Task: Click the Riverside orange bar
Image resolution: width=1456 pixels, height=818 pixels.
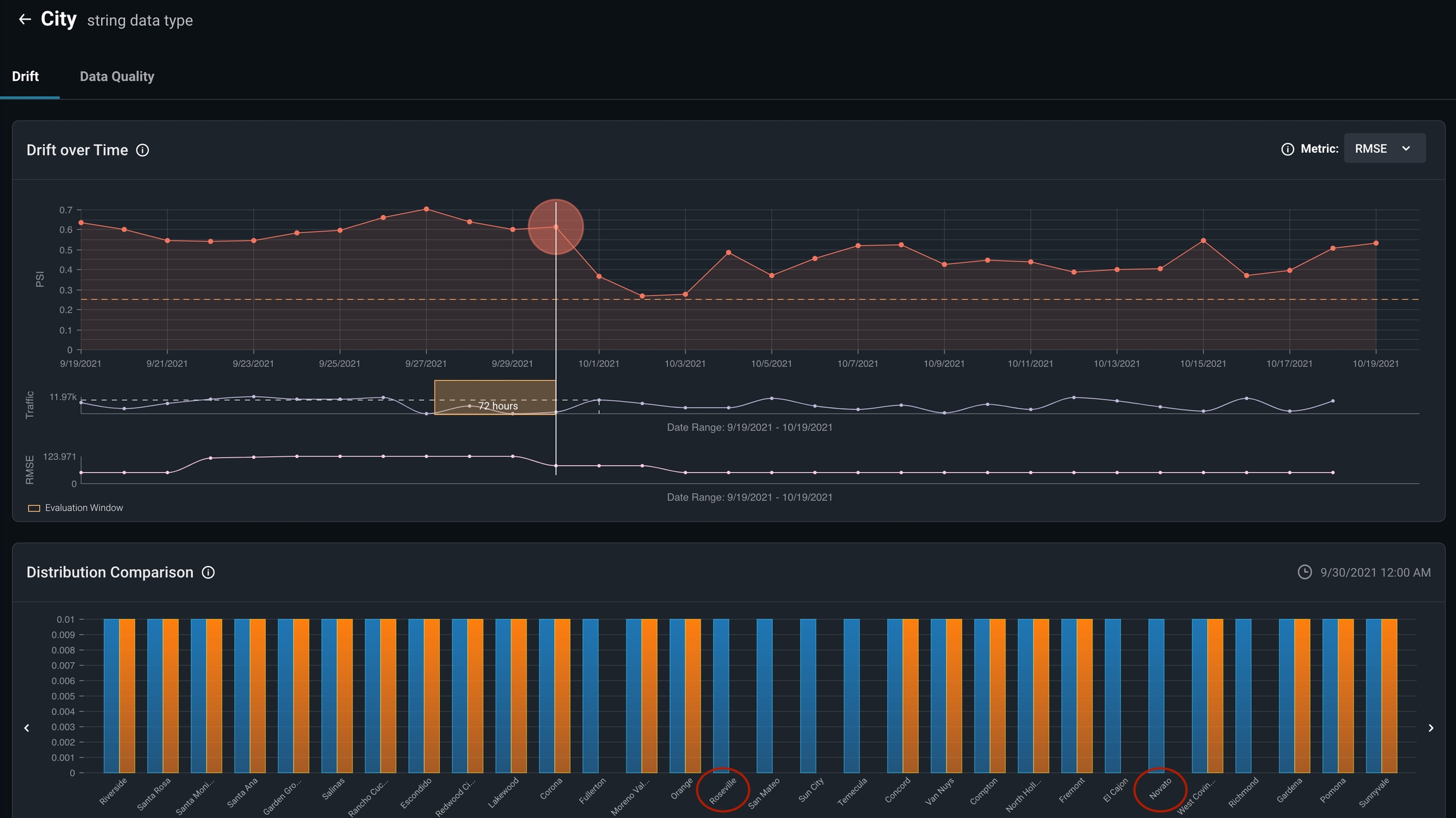Action: (x=127, y=695)
